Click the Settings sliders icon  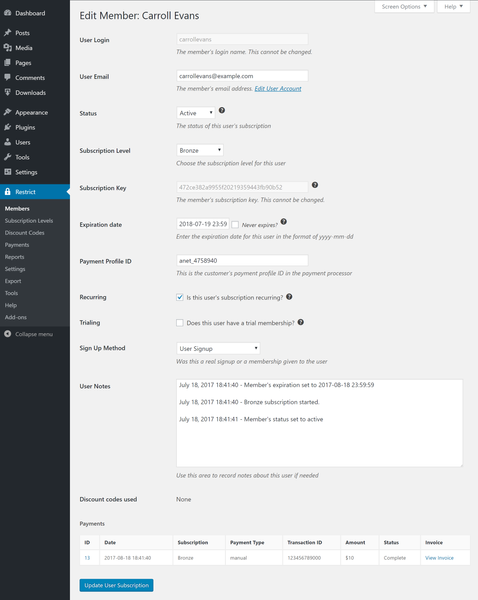(x=7, y=172)
